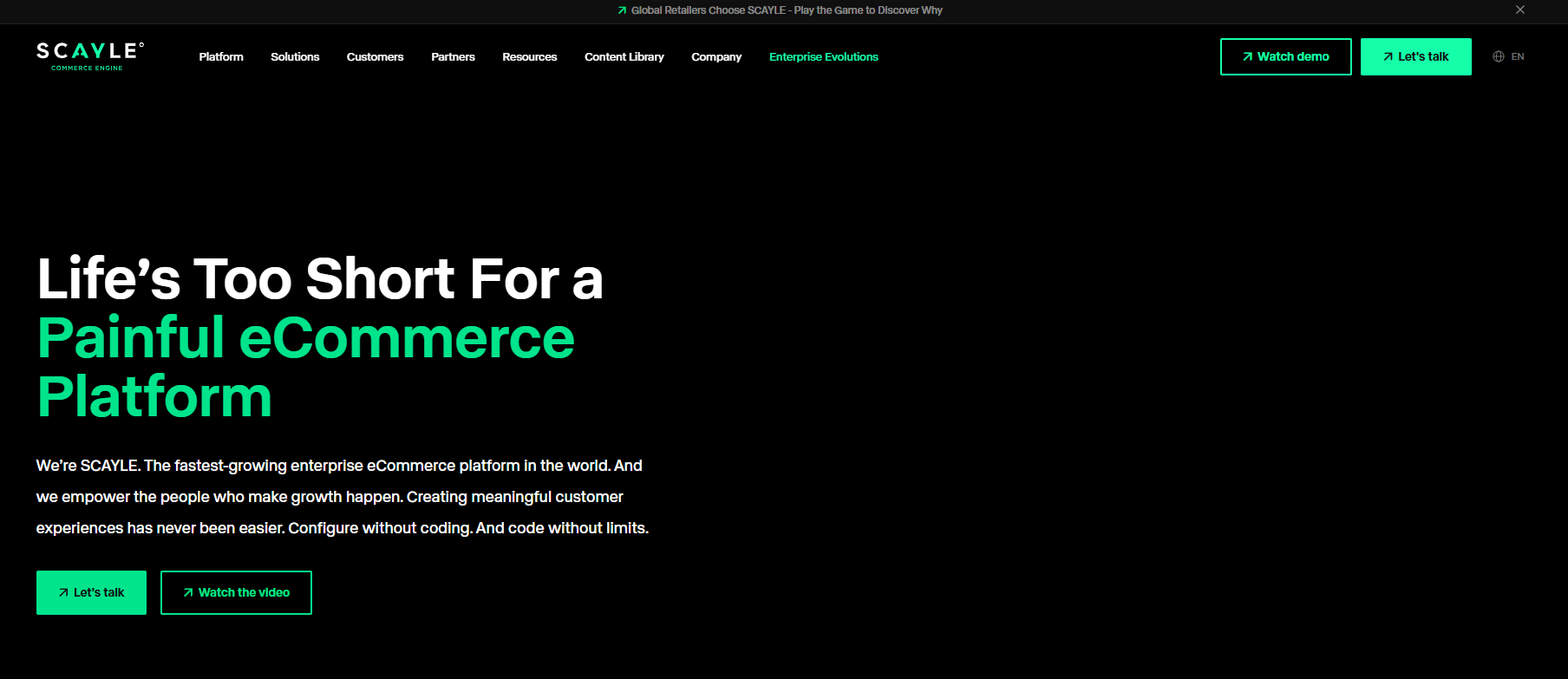Click Let's talk below the hero text
The width and height of the screenshot is (1568, 679).
coord(91,592)
